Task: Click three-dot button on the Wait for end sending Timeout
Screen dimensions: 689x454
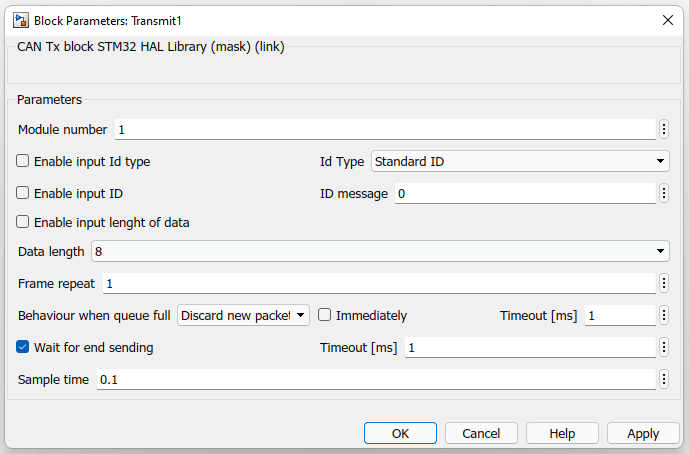Action: pos(664,348)
